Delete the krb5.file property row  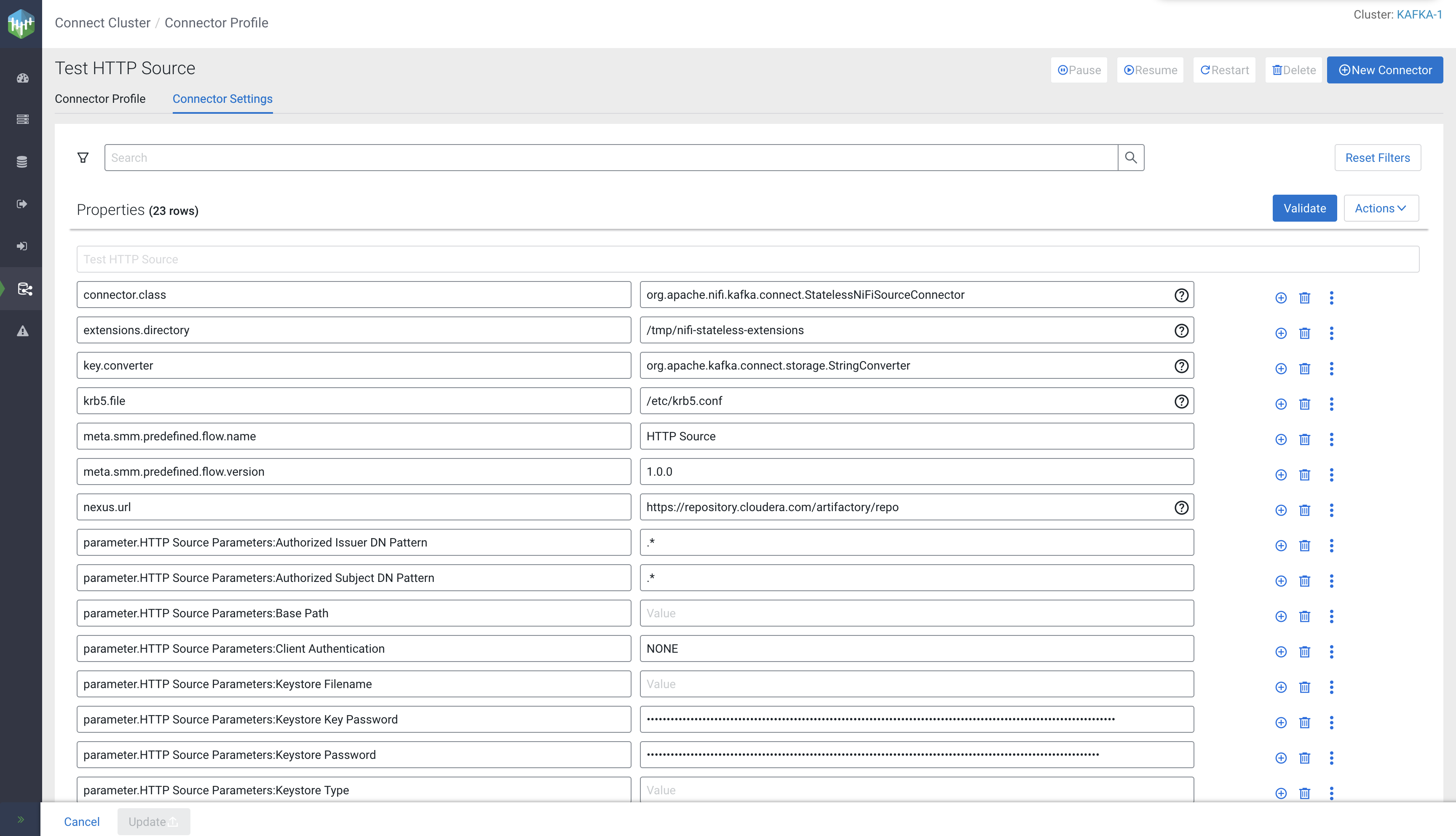point(1304,404)
